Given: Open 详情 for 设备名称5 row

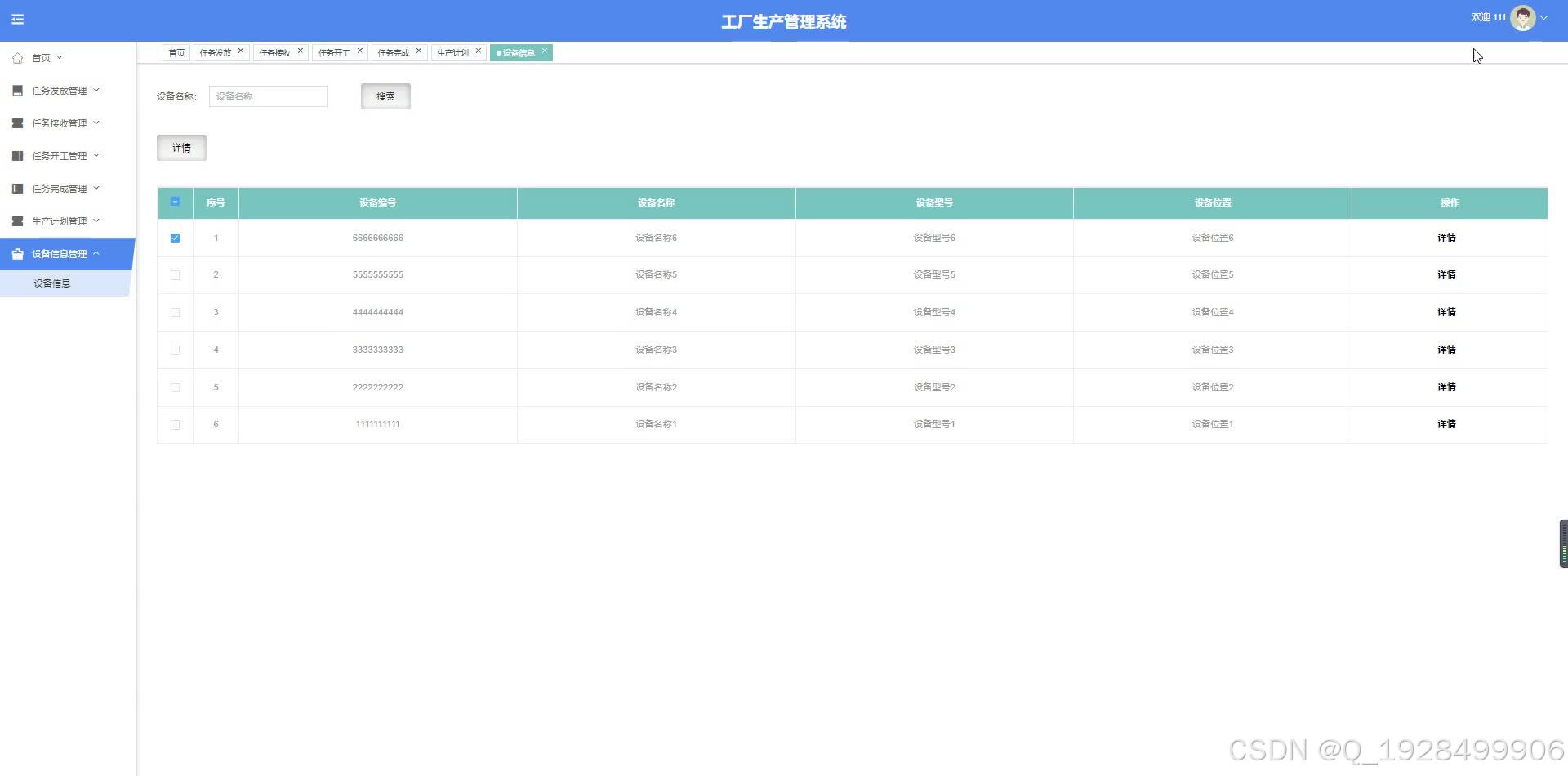Looking at the screenshot, I should tap(1446, 274).
